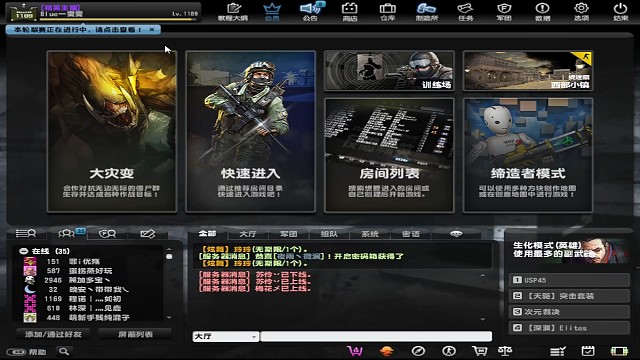Screen dimensions: 640x360
Task: Click the friend list scrollbar up arrow
Action: (169, 249)
